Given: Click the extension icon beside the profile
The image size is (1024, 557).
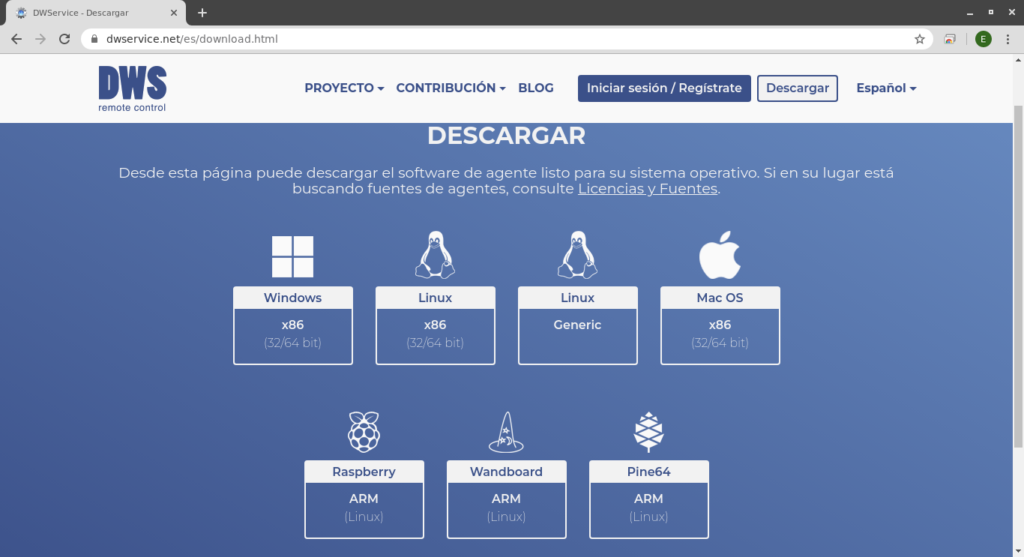Looking at the screenshot, I should (x=950, y=39).
